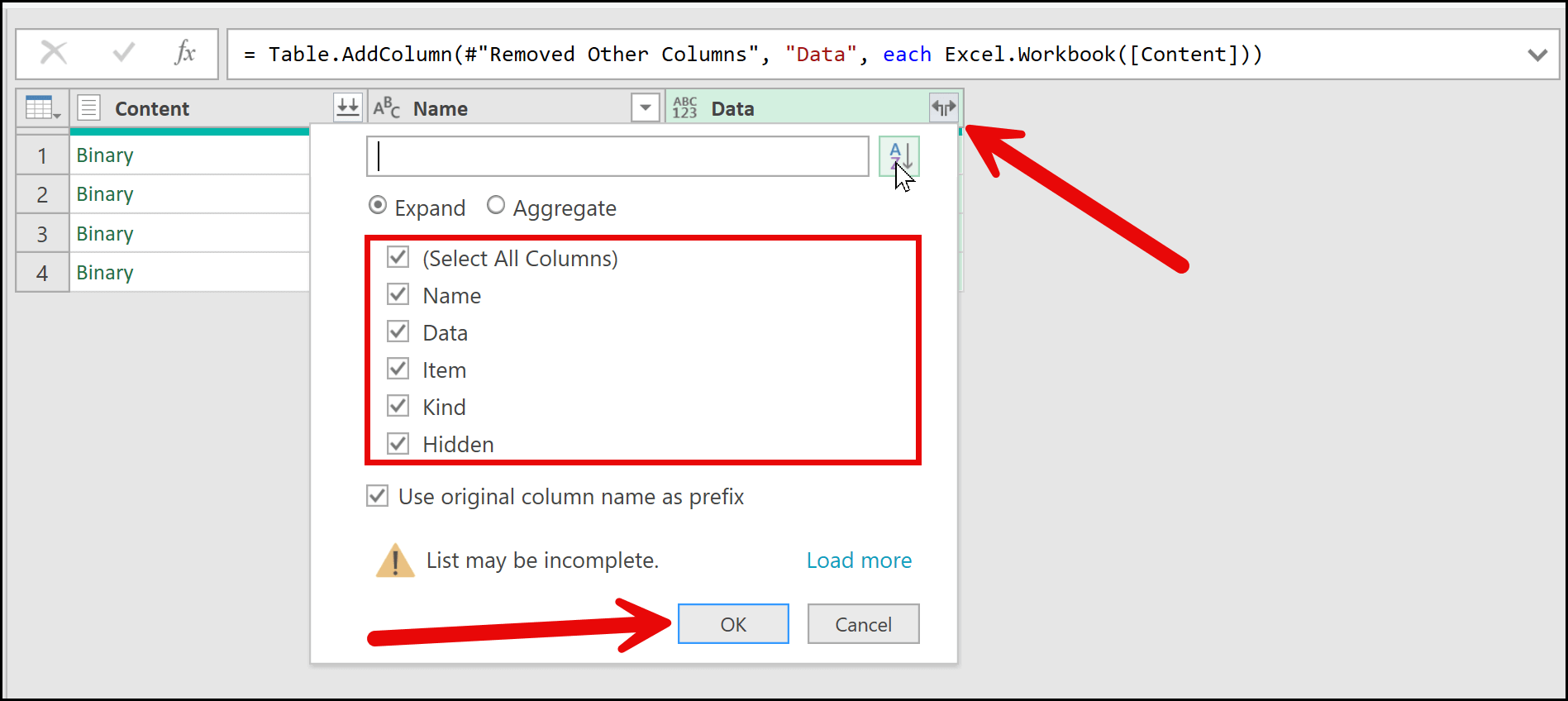The height and width of the screenshot is (701, 1568).
Task: Click the A-Z sort columns icon
Action: (899, 156)
